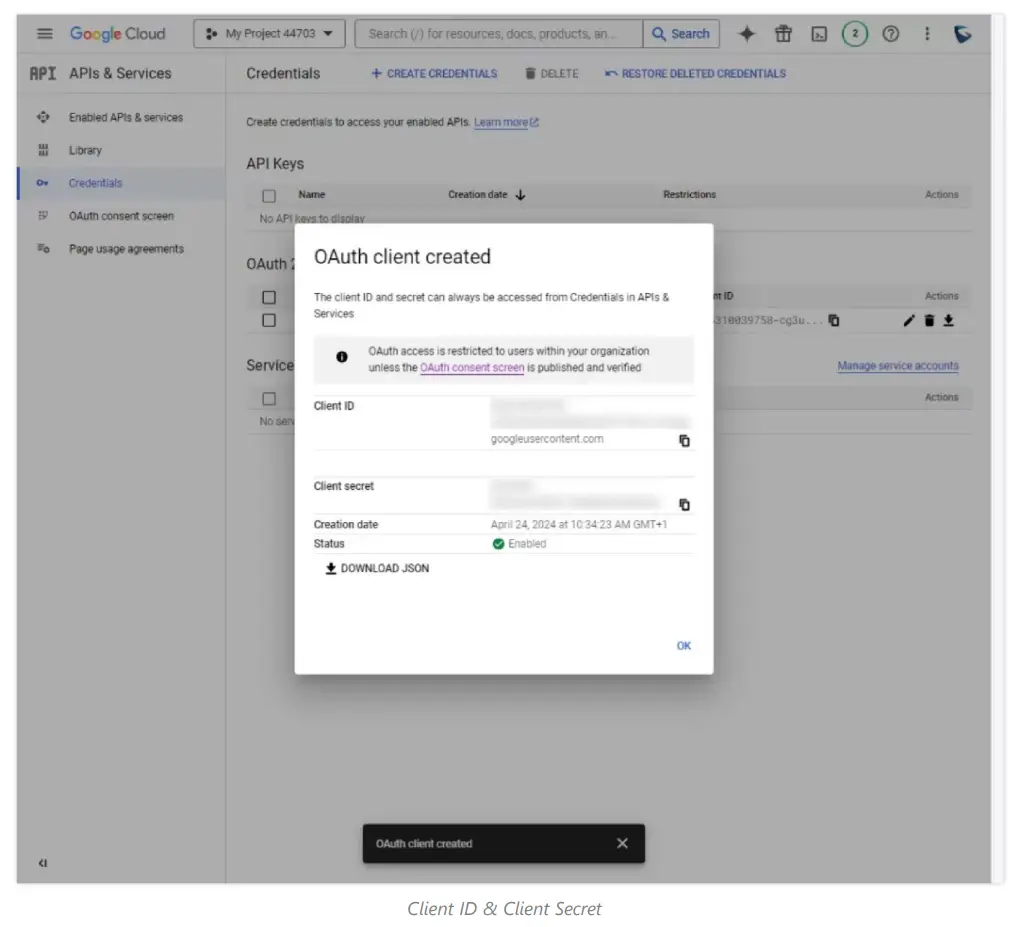Open the OAuth consent screen link in dialog
The image size is (1016, 927).
pos(472,367)
